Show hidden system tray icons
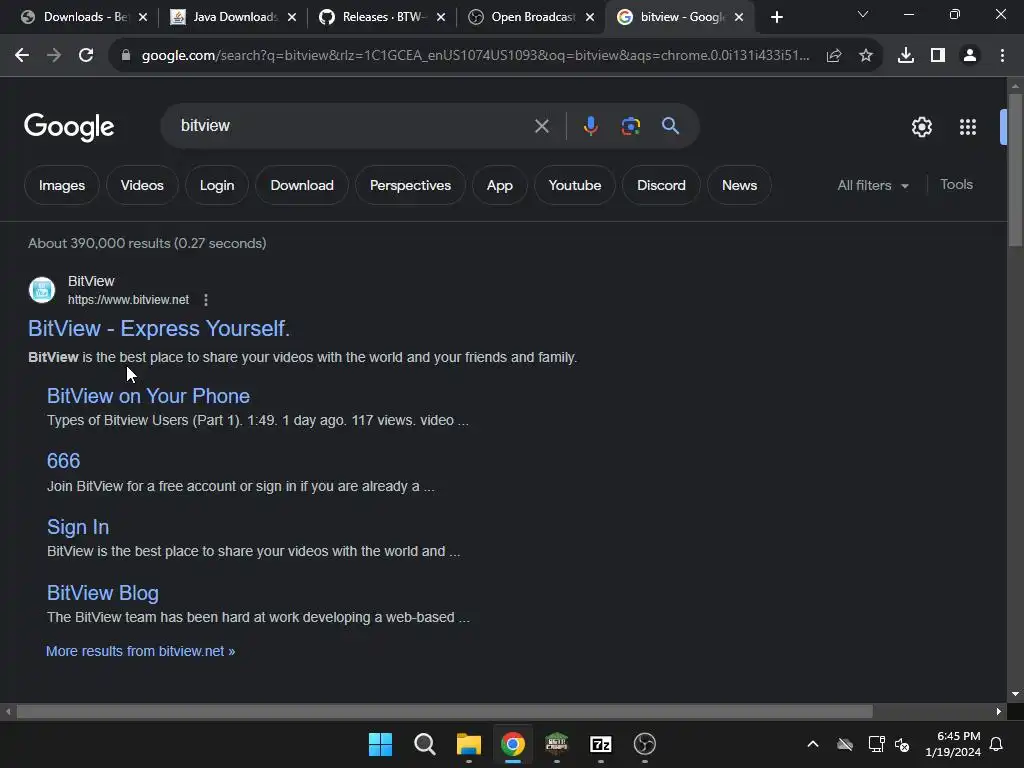This screenshot has width=1024, height=768. click(x=812, y=744)
